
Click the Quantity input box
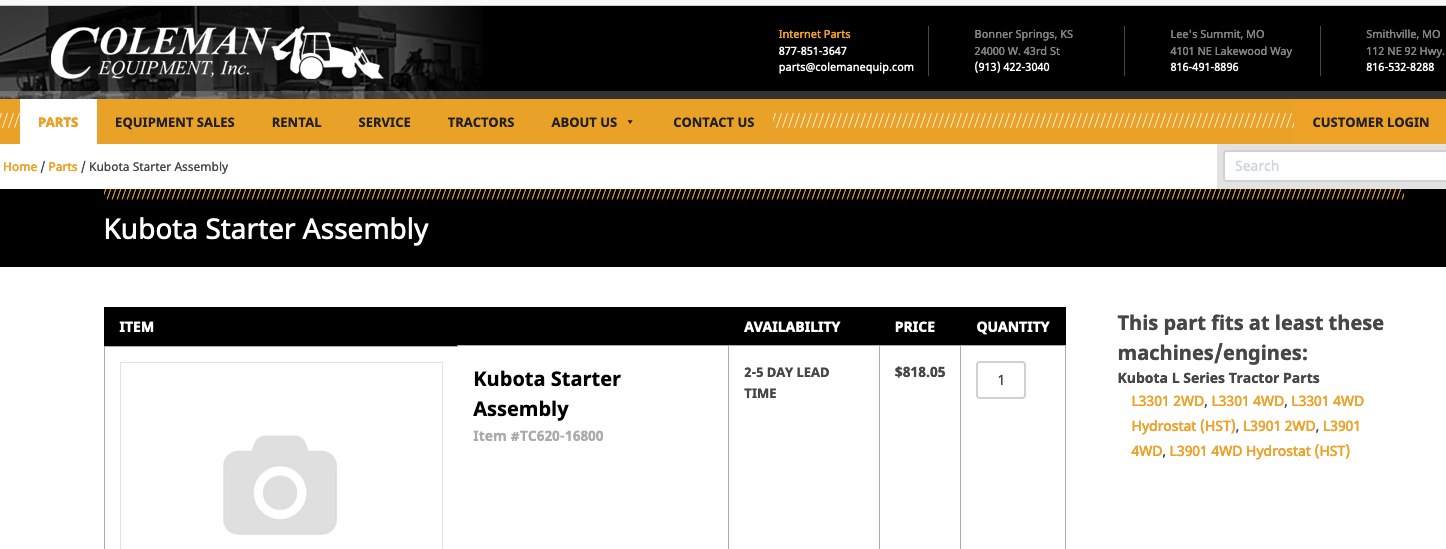[1001, 380]
